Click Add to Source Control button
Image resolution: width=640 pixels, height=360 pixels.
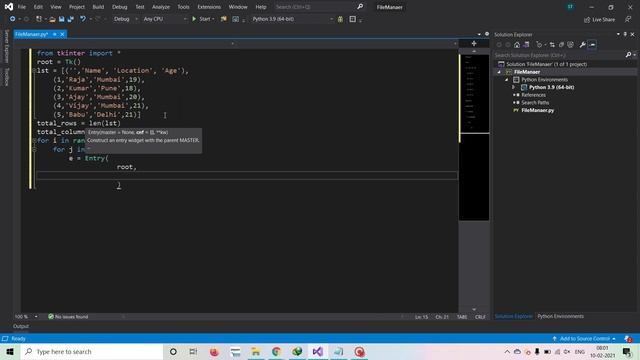coord(584,339)
